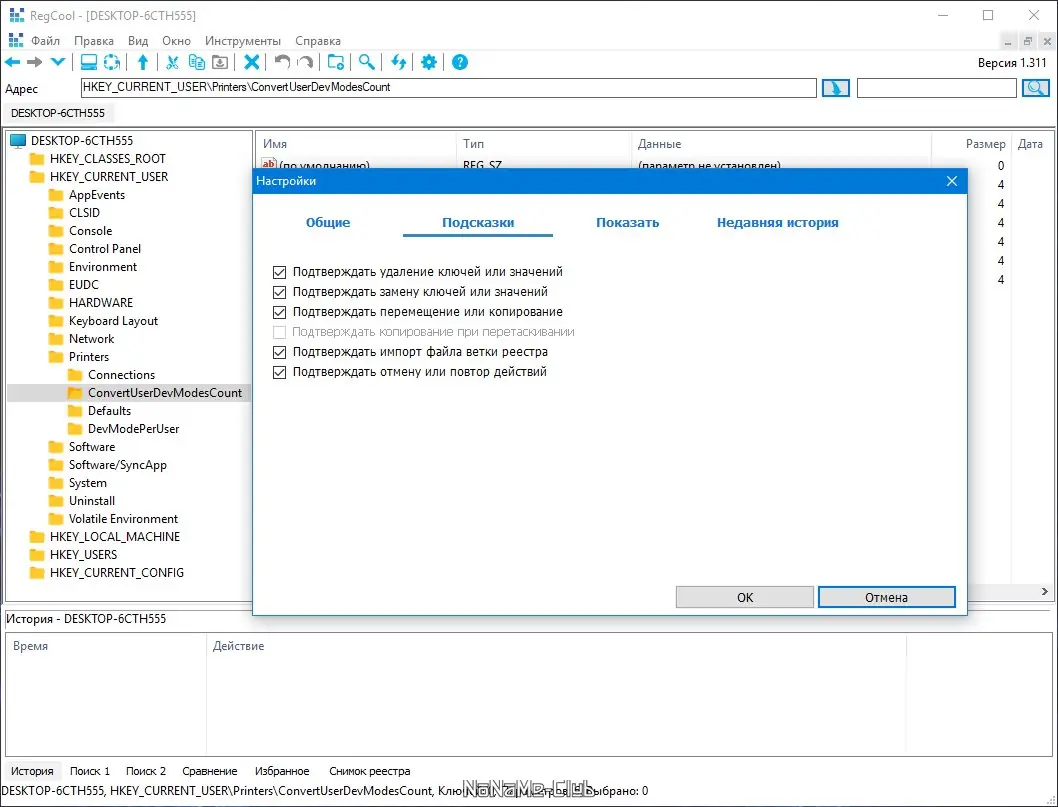This screenshot has width=1058, height=807.
Task: Go back with the blue left arrow
Action: coord(13,62)
